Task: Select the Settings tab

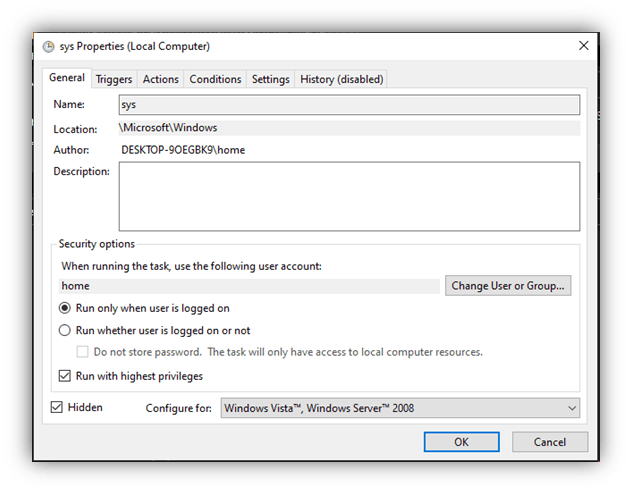Action: 270,79
